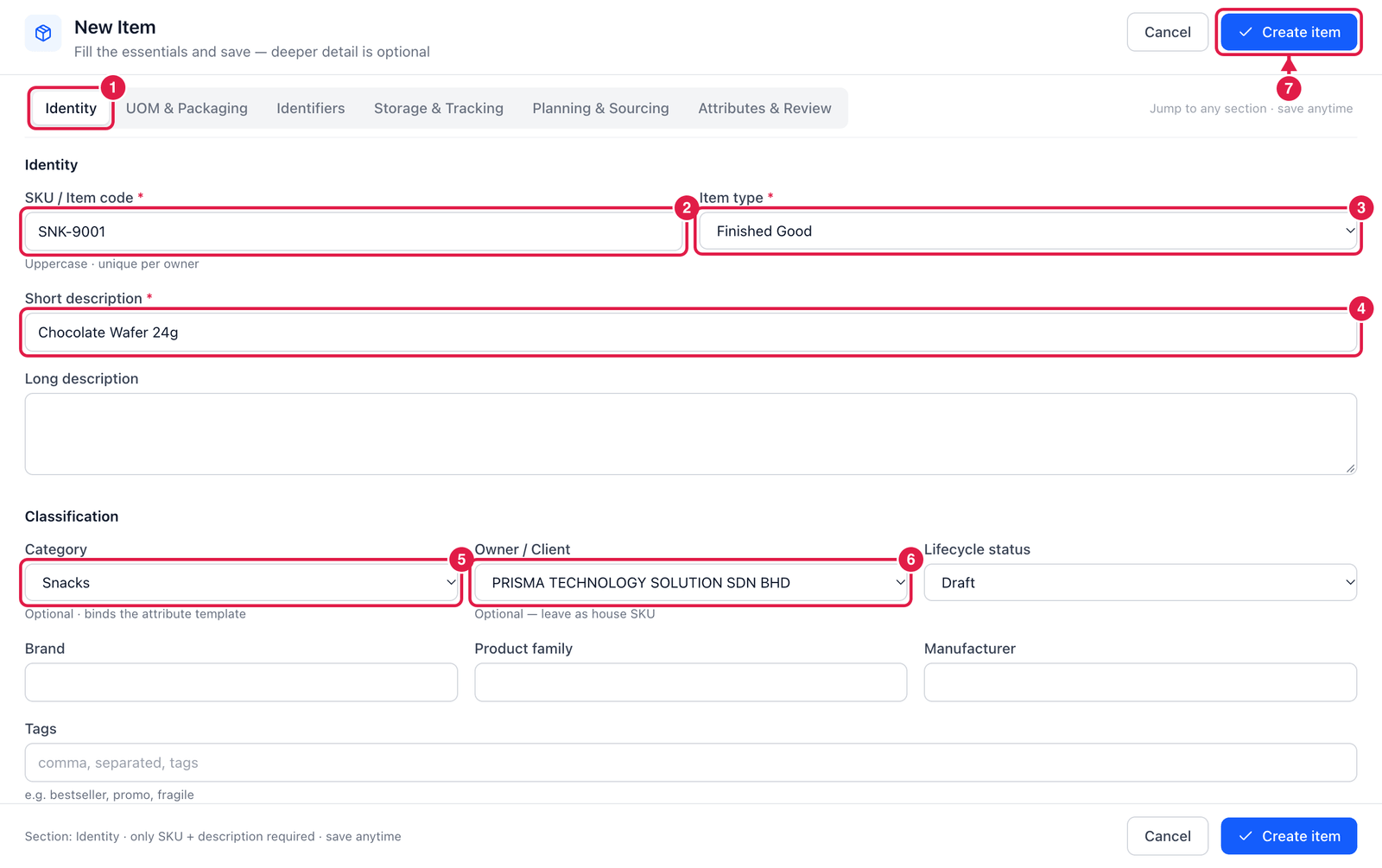Click 'Jump to any section · save anytime'
This screenshot has width=1382, height=868.
click(1251, 109)
